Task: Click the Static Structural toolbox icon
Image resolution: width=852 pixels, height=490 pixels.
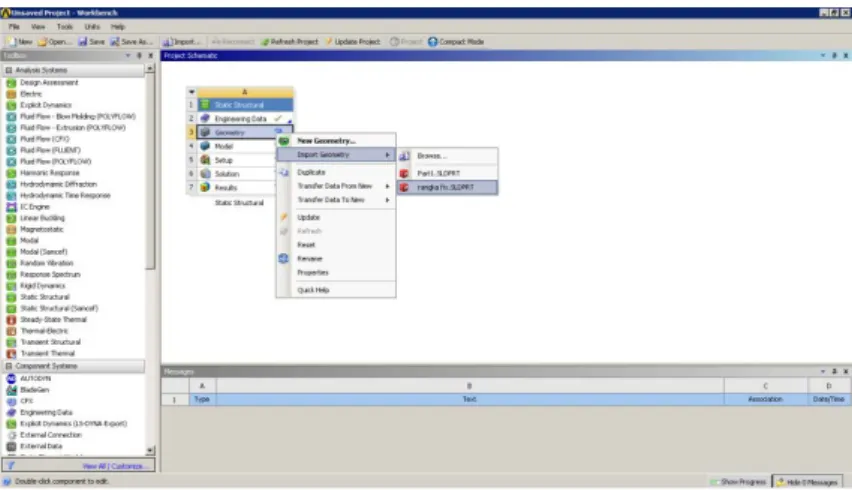Action: (11, 297)
